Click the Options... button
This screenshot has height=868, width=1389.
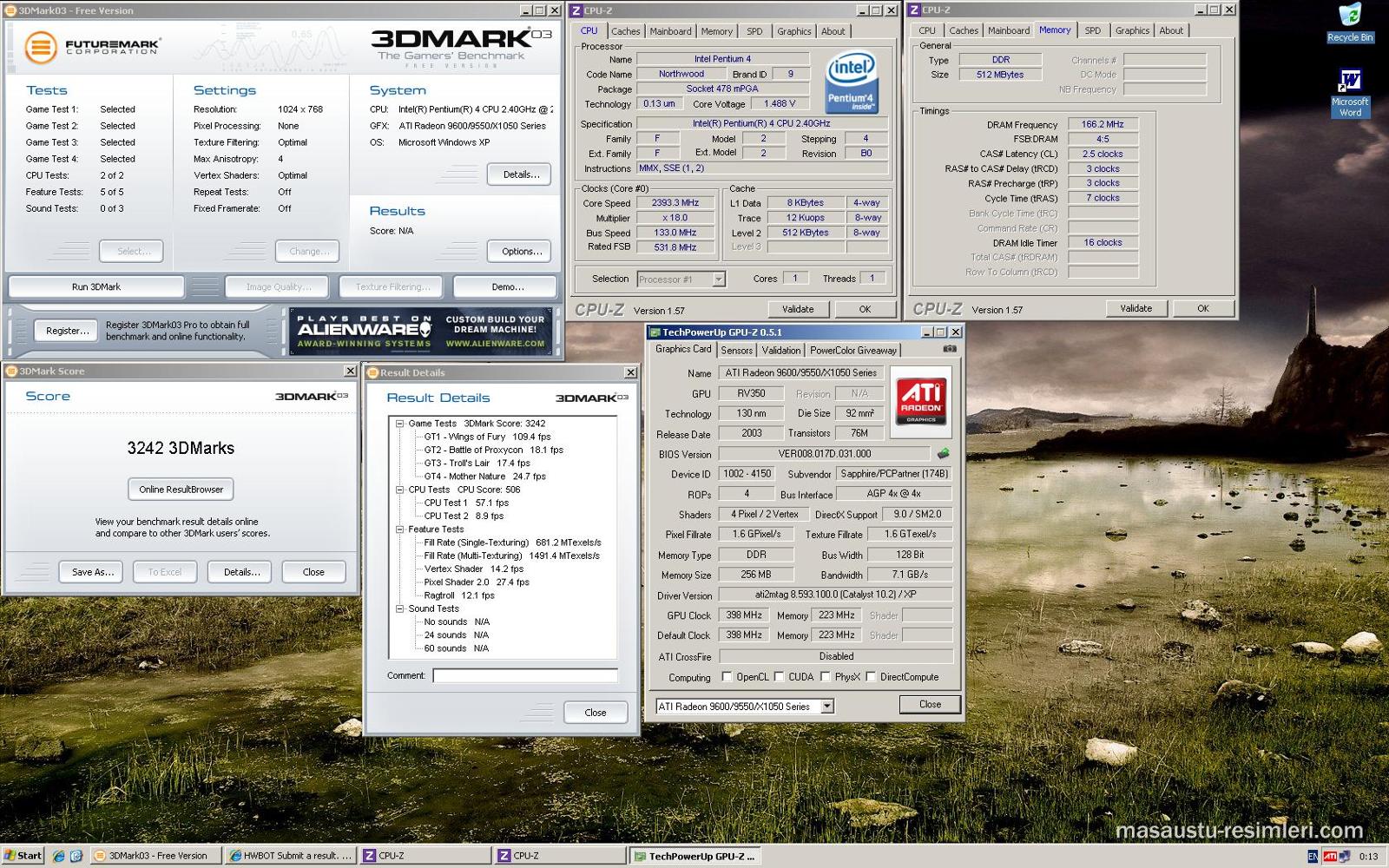click(x=521, y=251)
